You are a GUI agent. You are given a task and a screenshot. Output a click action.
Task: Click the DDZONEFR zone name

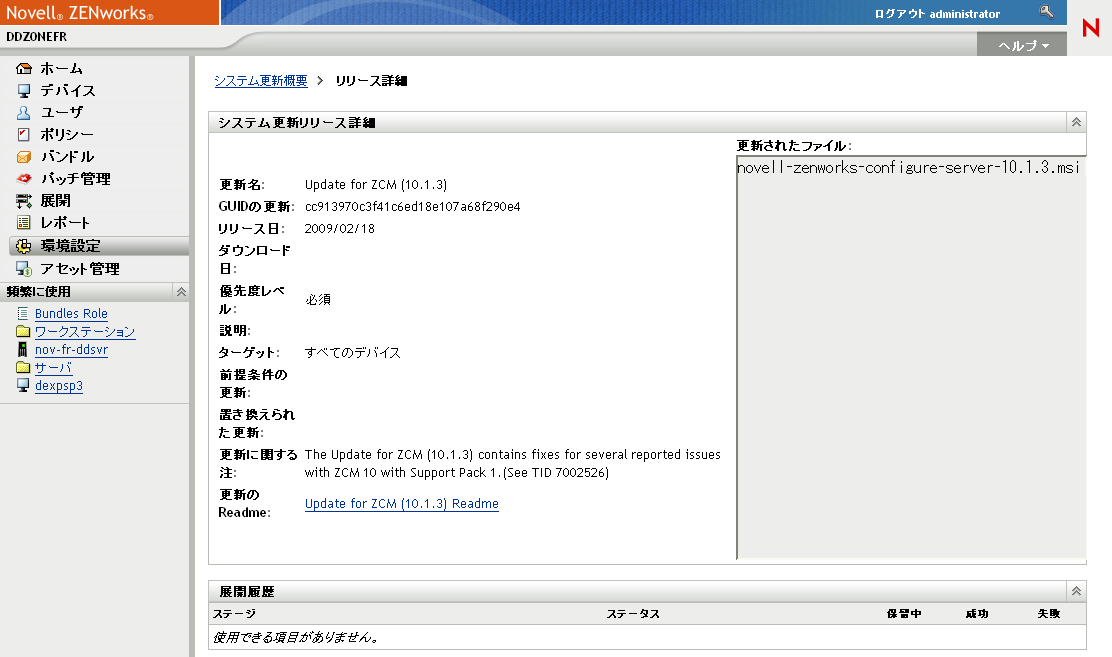point(36,36)
